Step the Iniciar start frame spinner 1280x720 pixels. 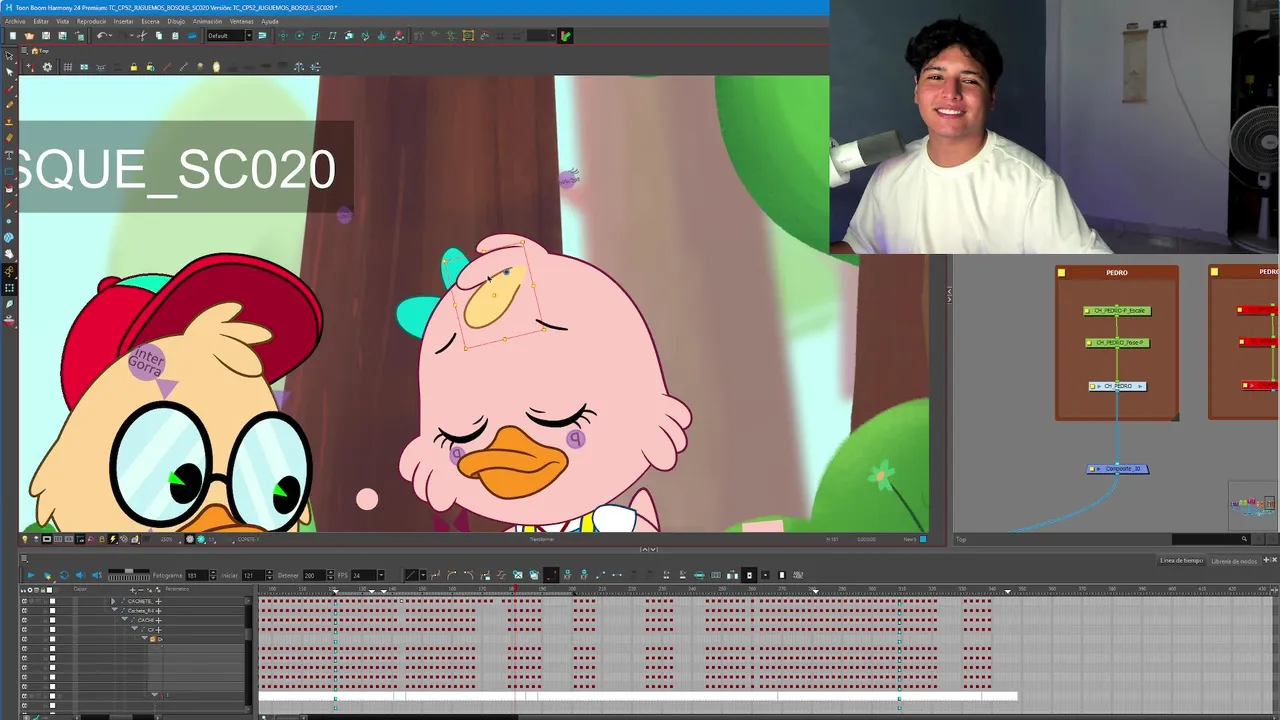(270, 575)
